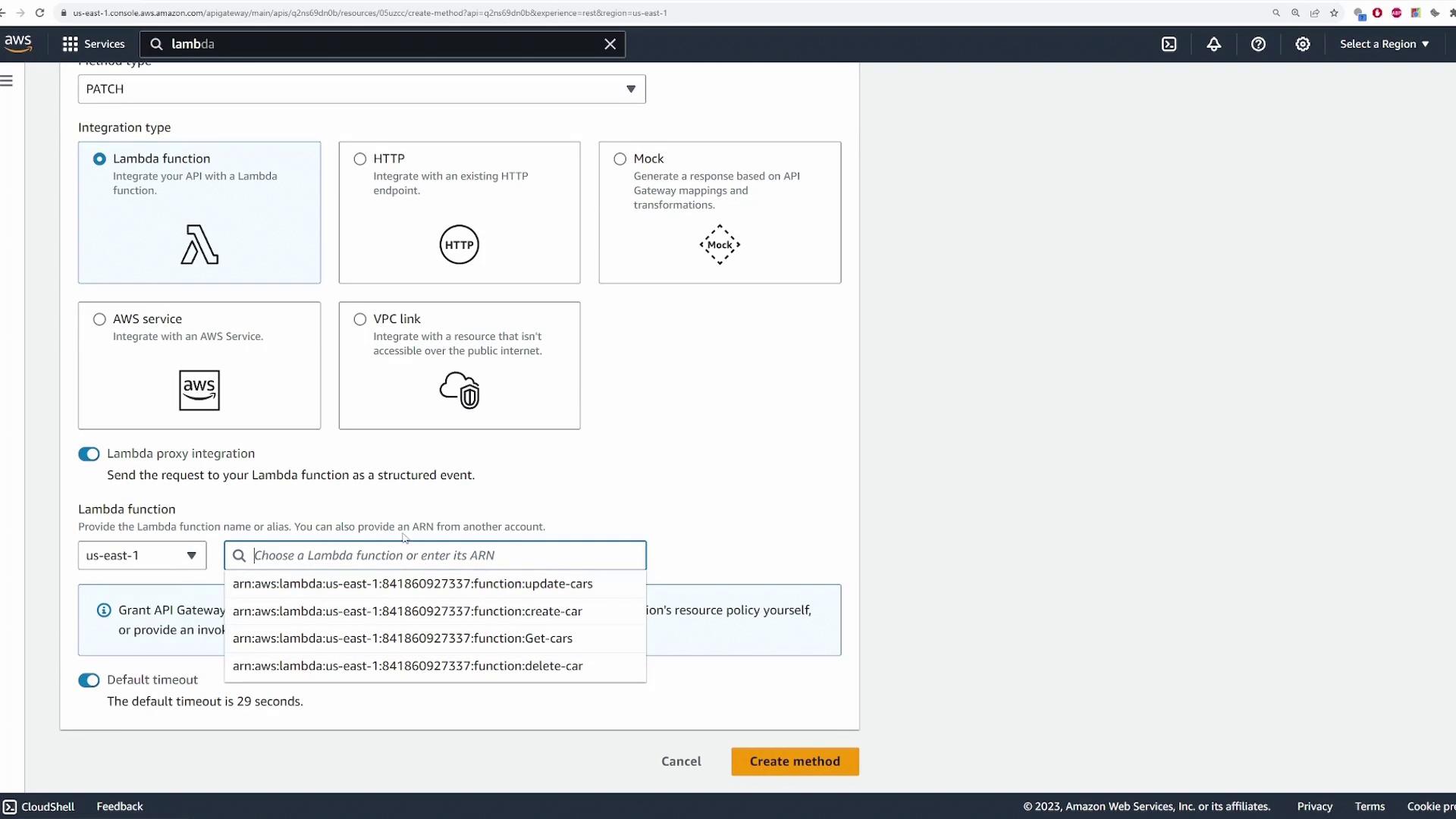Open the Services grid menu

(93, 44)
